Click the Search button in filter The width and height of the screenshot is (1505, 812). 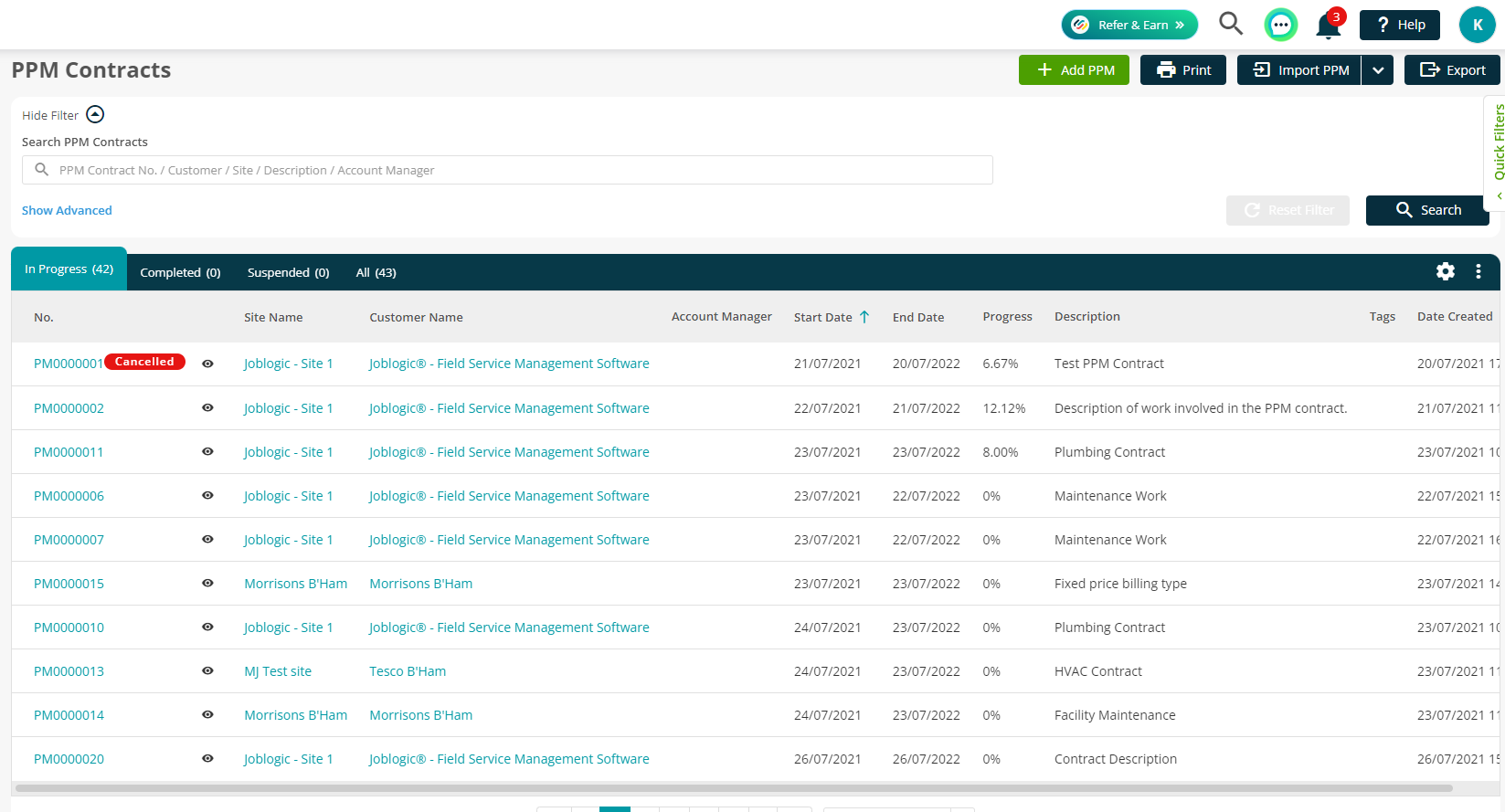1427,210
